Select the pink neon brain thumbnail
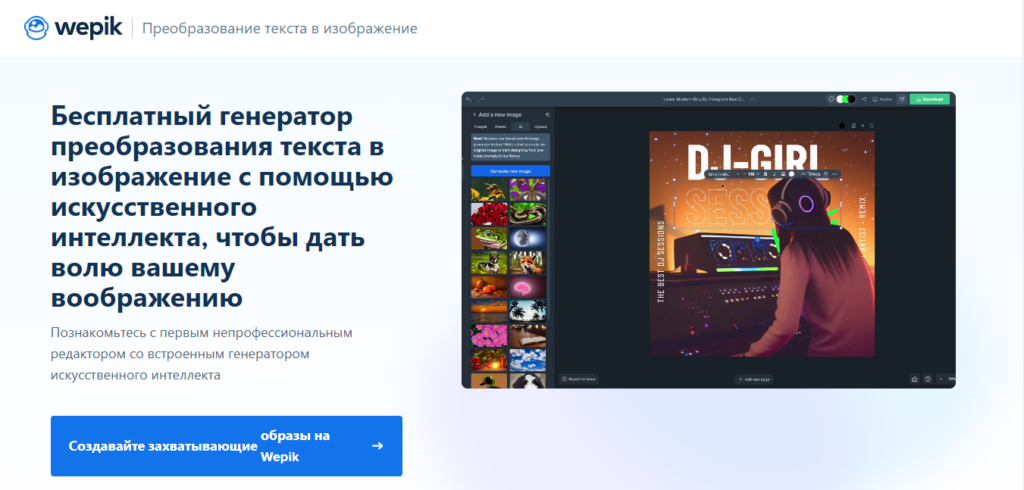The image size is (1024, 490). pos(528,287)
